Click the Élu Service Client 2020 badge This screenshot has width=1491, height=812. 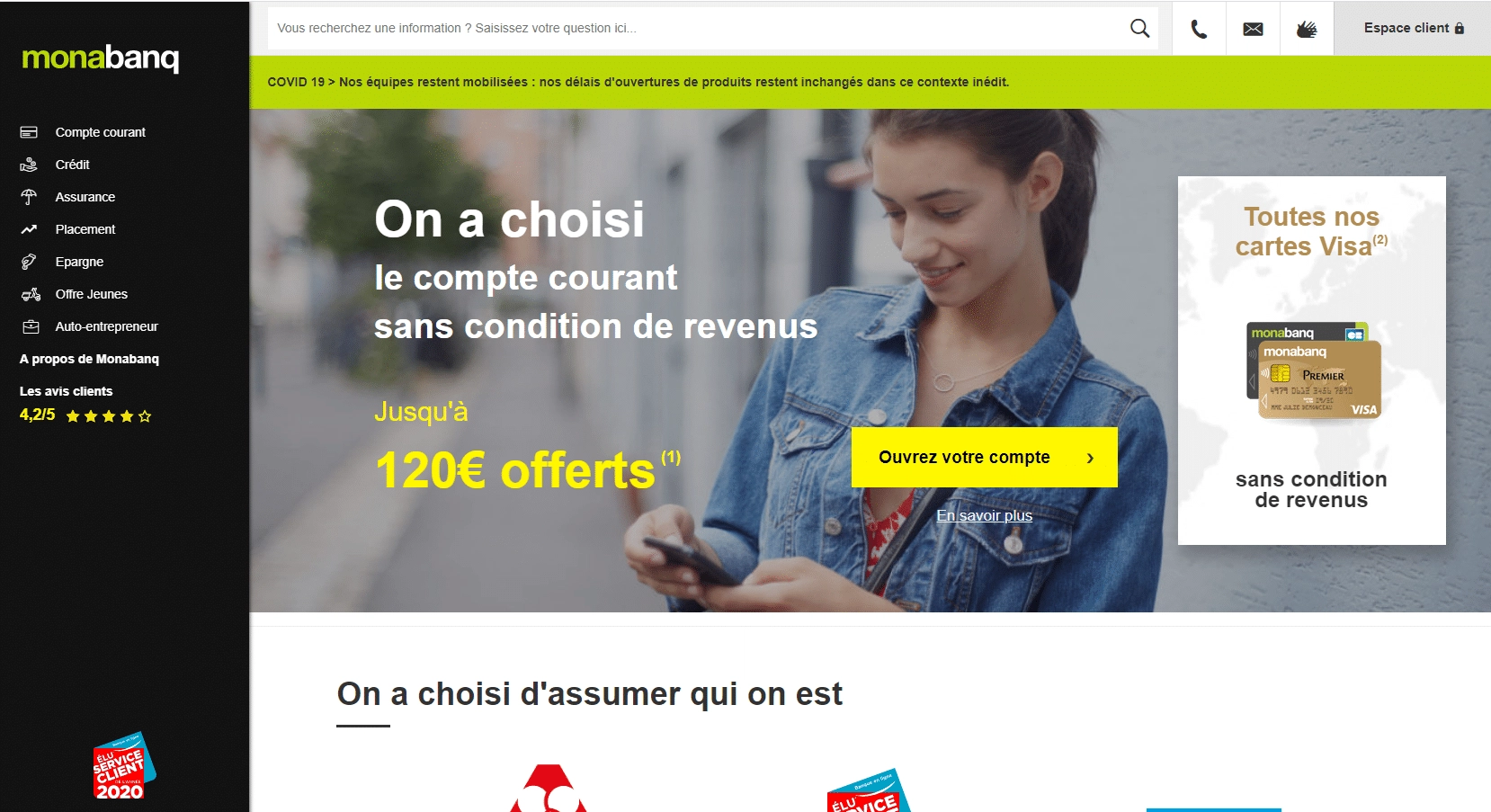point(124,765)
